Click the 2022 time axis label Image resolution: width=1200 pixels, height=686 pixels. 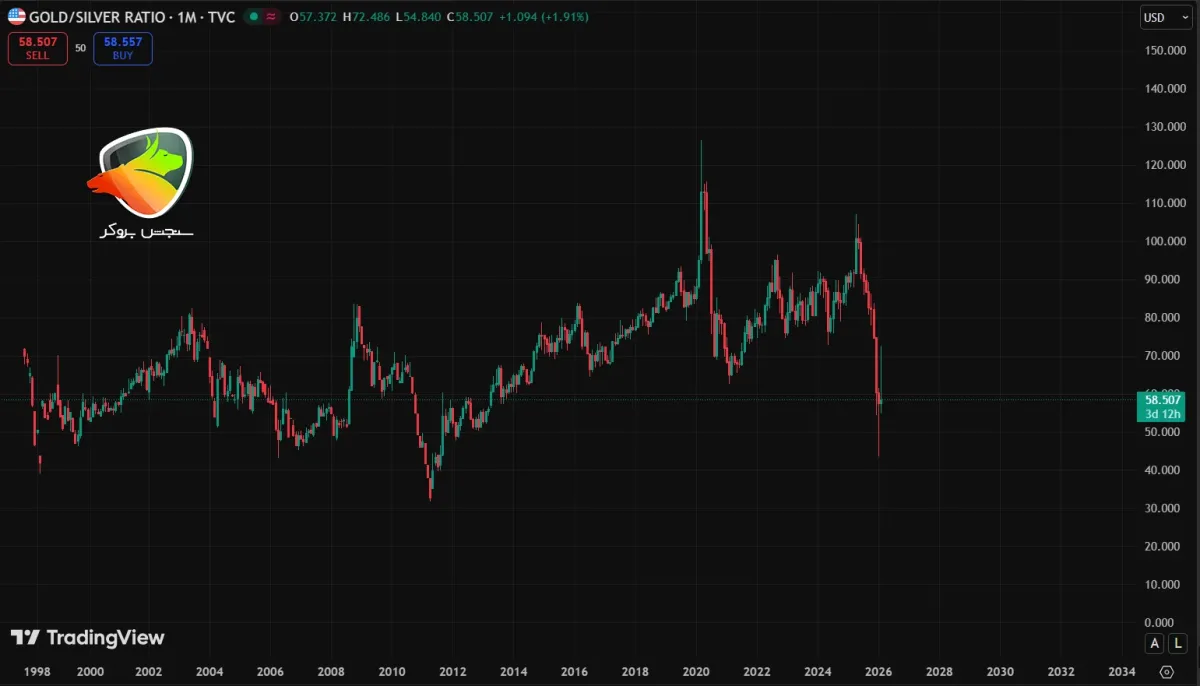click(x=757, y=672)
